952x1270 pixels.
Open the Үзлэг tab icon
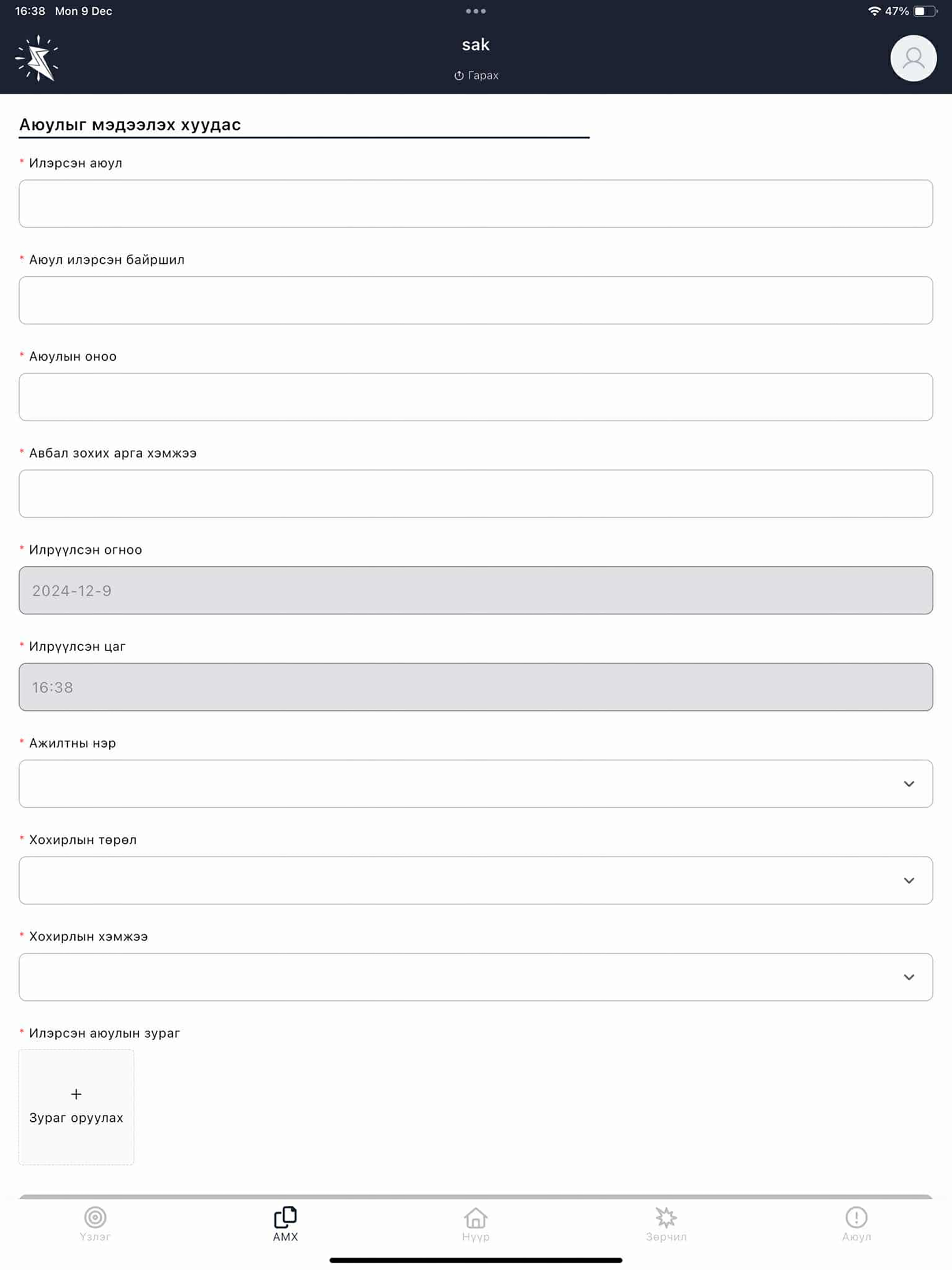(x=95, y=1217)
